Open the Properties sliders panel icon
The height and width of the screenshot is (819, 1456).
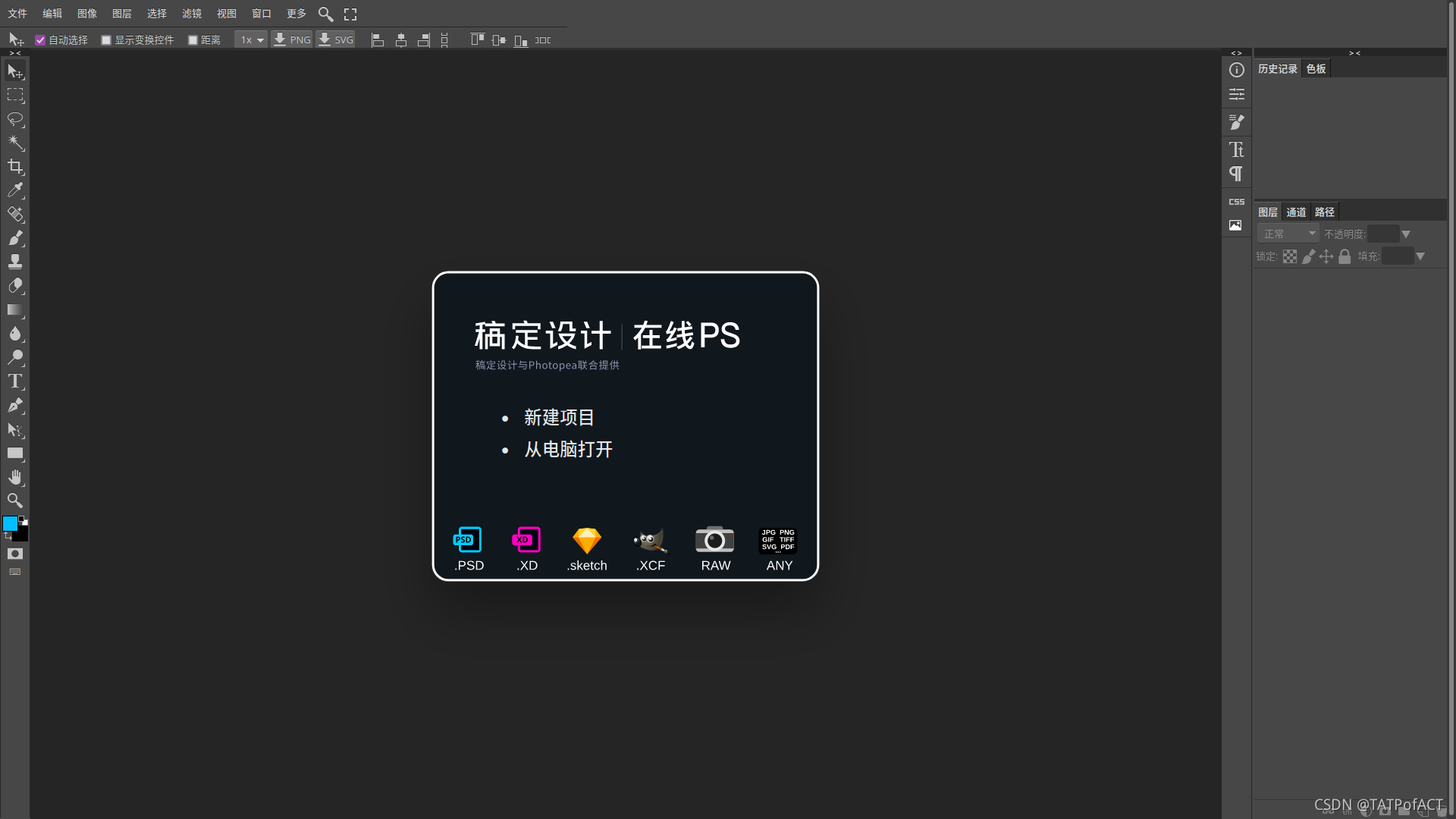(1237, 94)
